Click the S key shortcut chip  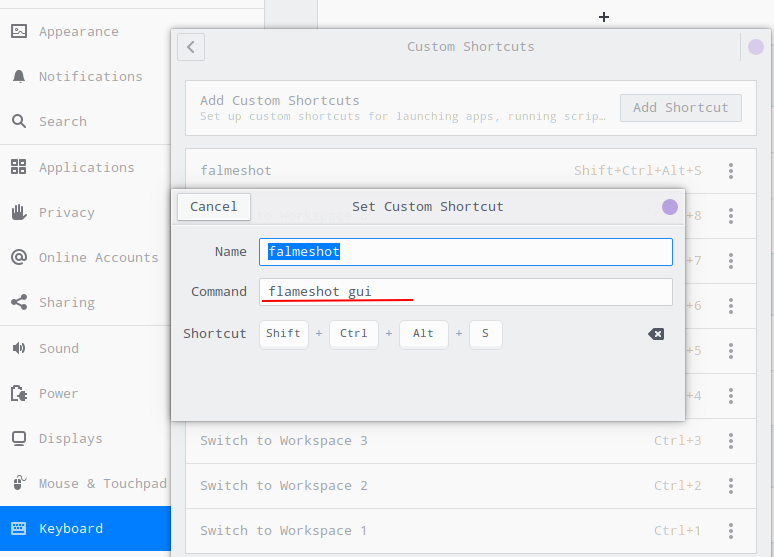click(485, 334)
